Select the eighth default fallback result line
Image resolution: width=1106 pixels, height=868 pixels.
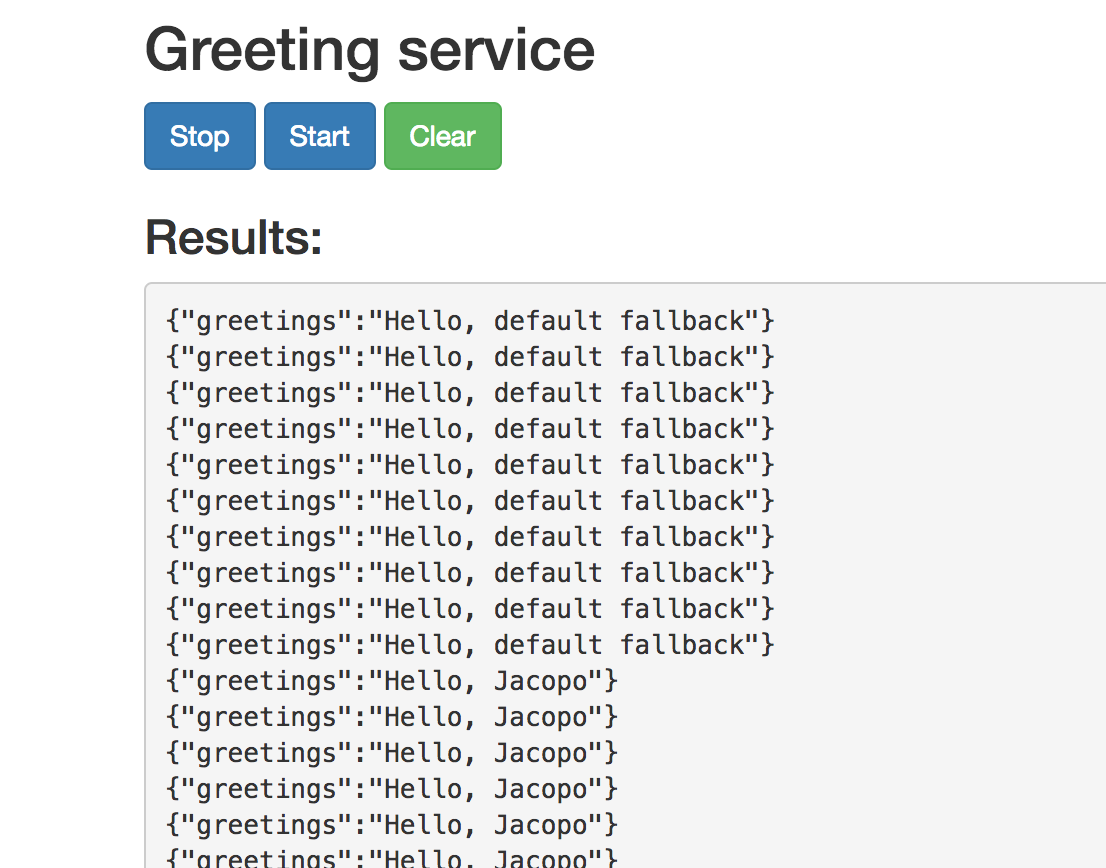click(470, 573)
